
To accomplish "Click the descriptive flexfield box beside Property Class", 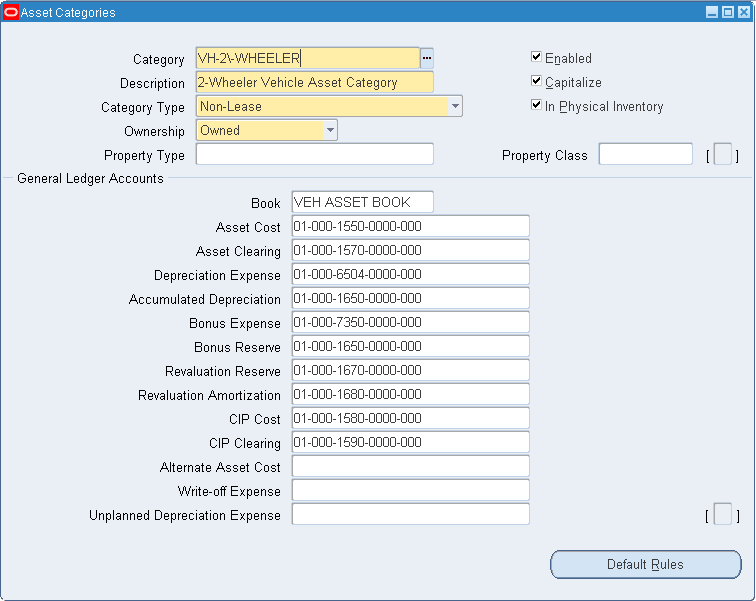I will (x=722, y=155).
